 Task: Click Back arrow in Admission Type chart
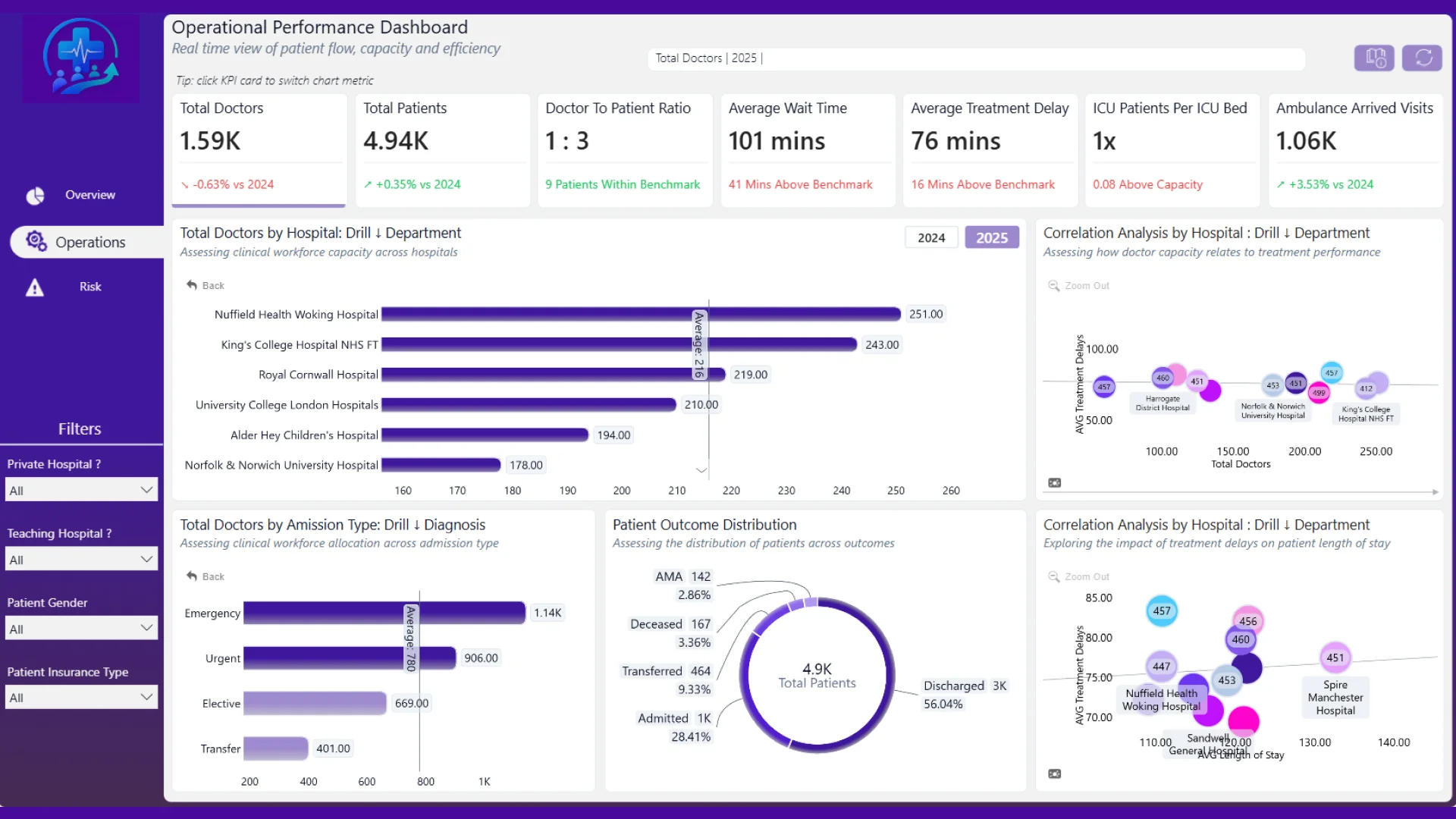(x=192, y=576)
